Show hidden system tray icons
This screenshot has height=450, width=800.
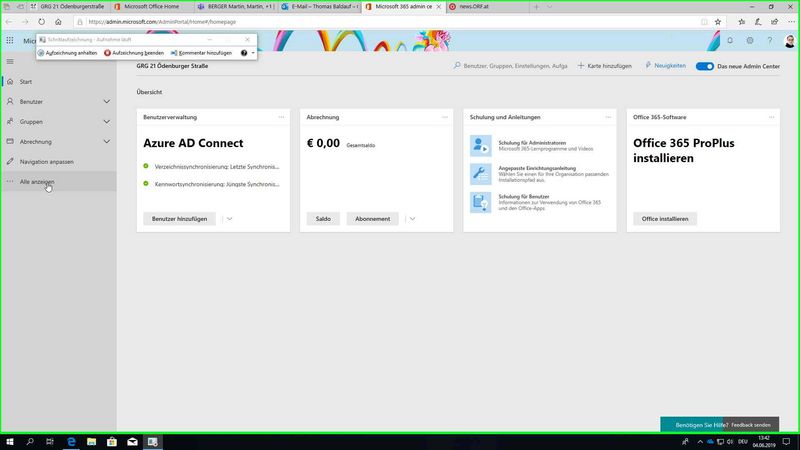click(700, 442)
